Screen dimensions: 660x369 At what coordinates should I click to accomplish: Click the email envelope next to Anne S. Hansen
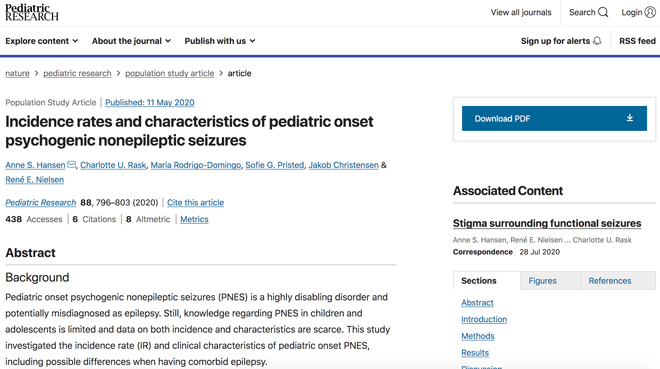pyautogui.click(x=72, y=165)
